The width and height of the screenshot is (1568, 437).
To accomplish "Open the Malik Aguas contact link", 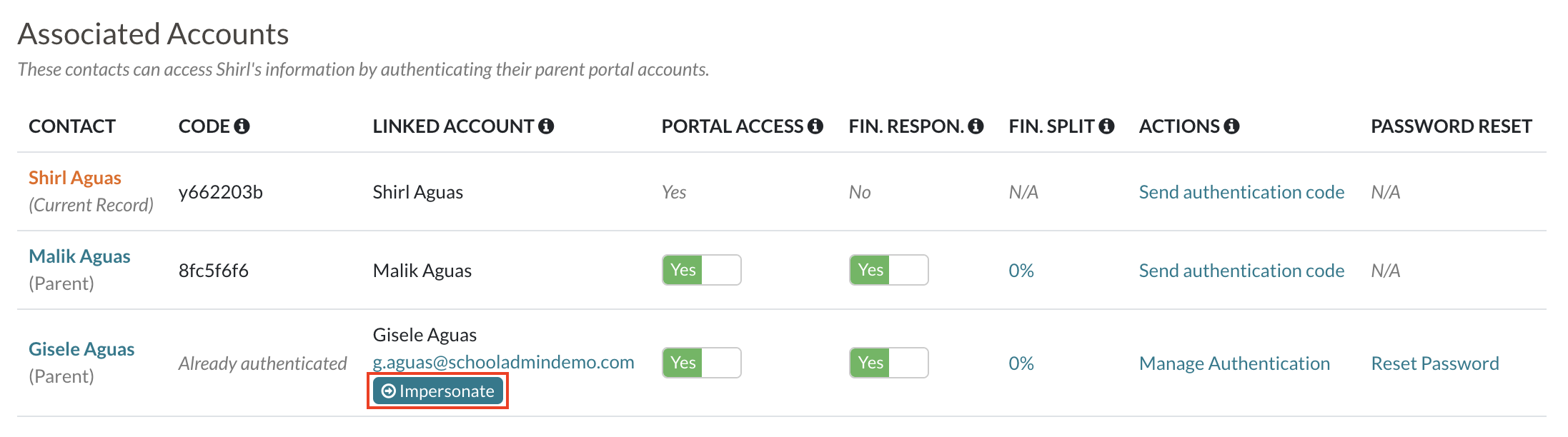I will click(79, 256).
